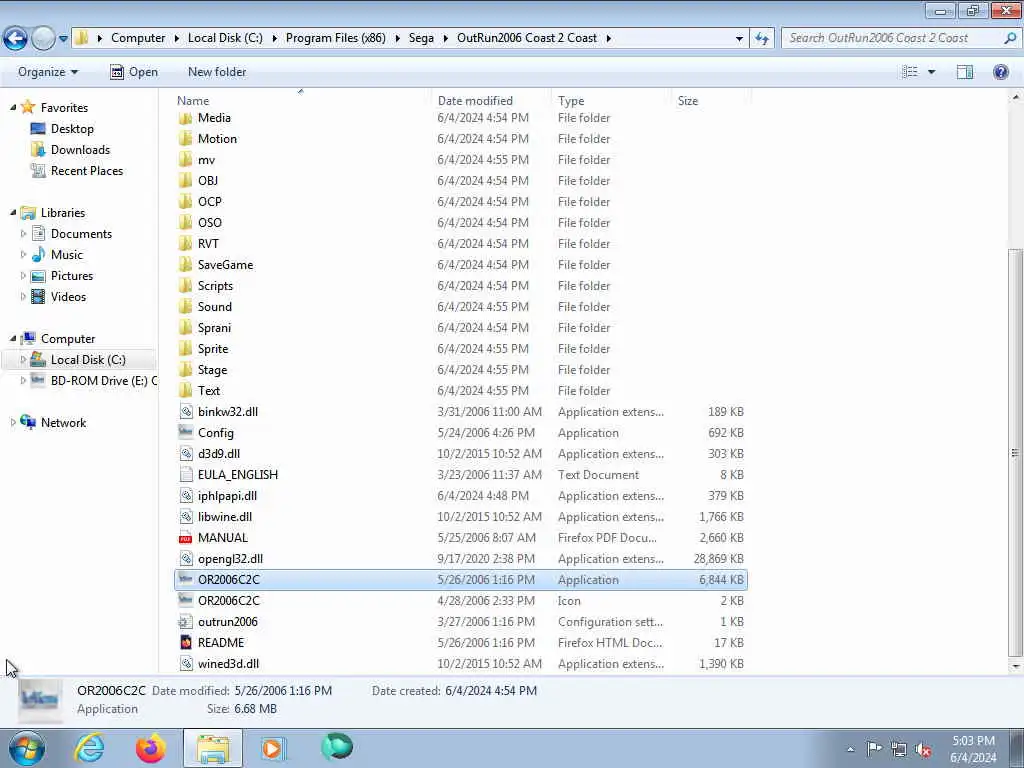The height and width of the screenshot is (768, 1024).
Task: Click the Open toolbar button
Action: (x=135, y=72)
